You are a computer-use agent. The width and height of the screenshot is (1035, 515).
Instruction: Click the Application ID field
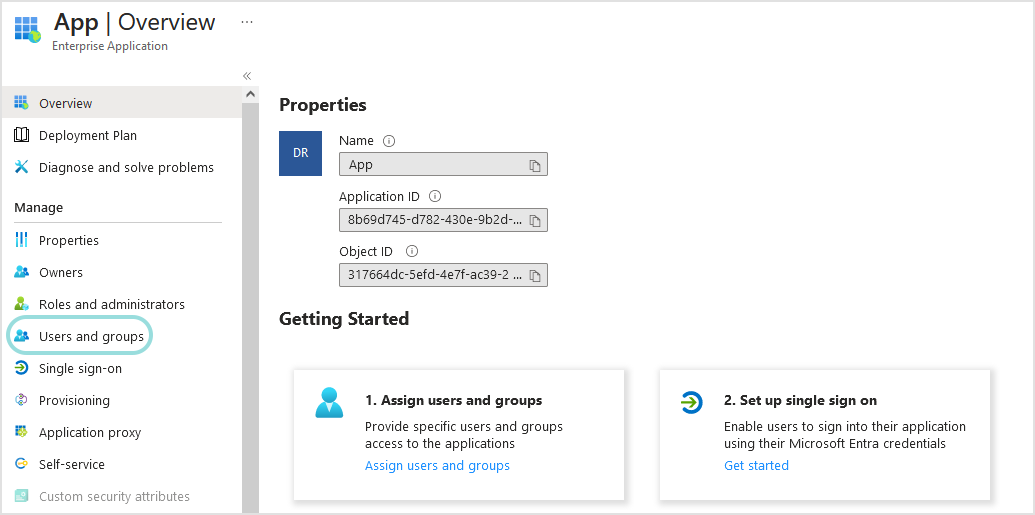click(443, 220)
